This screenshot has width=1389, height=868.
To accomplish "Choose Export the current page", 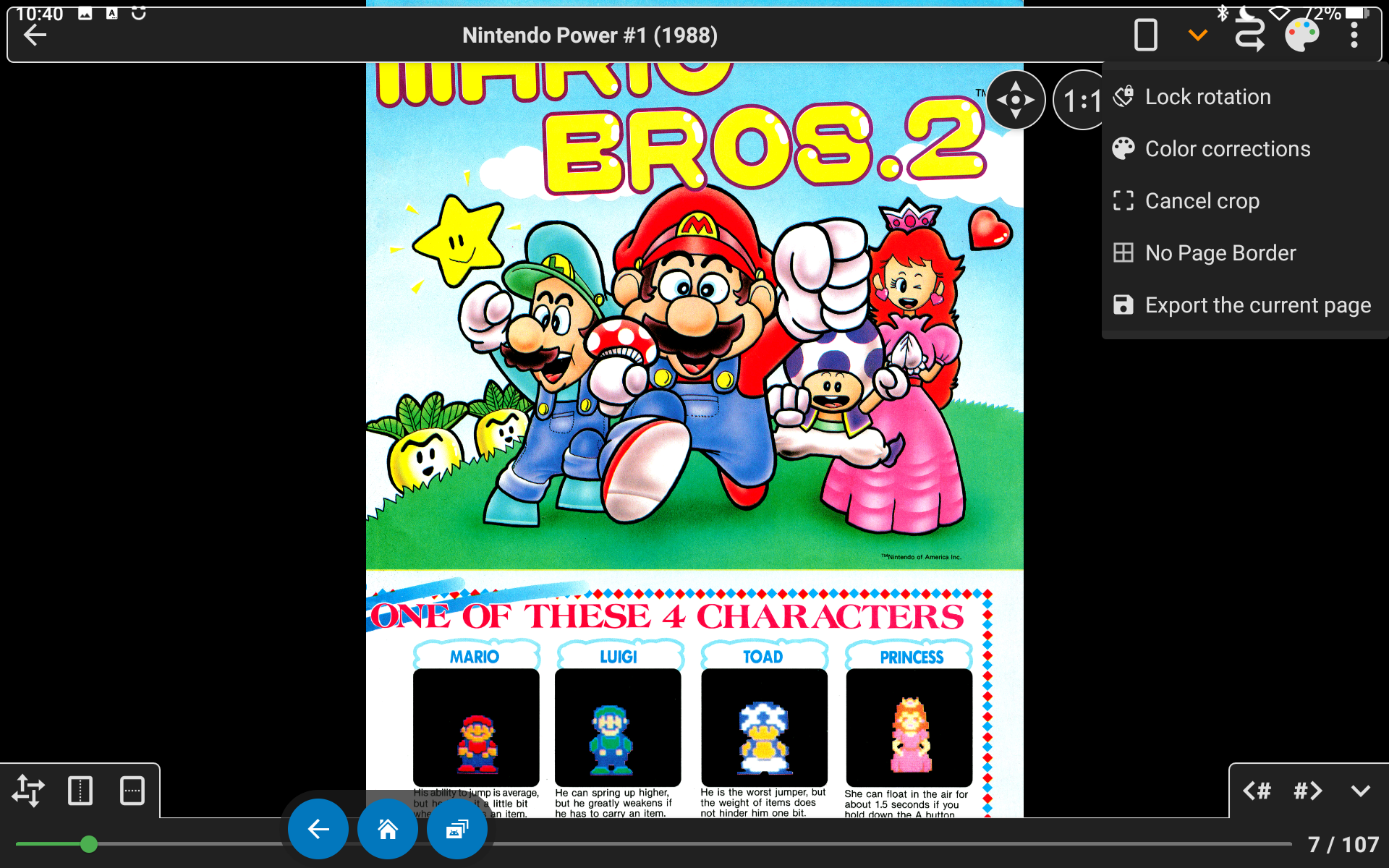I will [x=1244, y=305].
